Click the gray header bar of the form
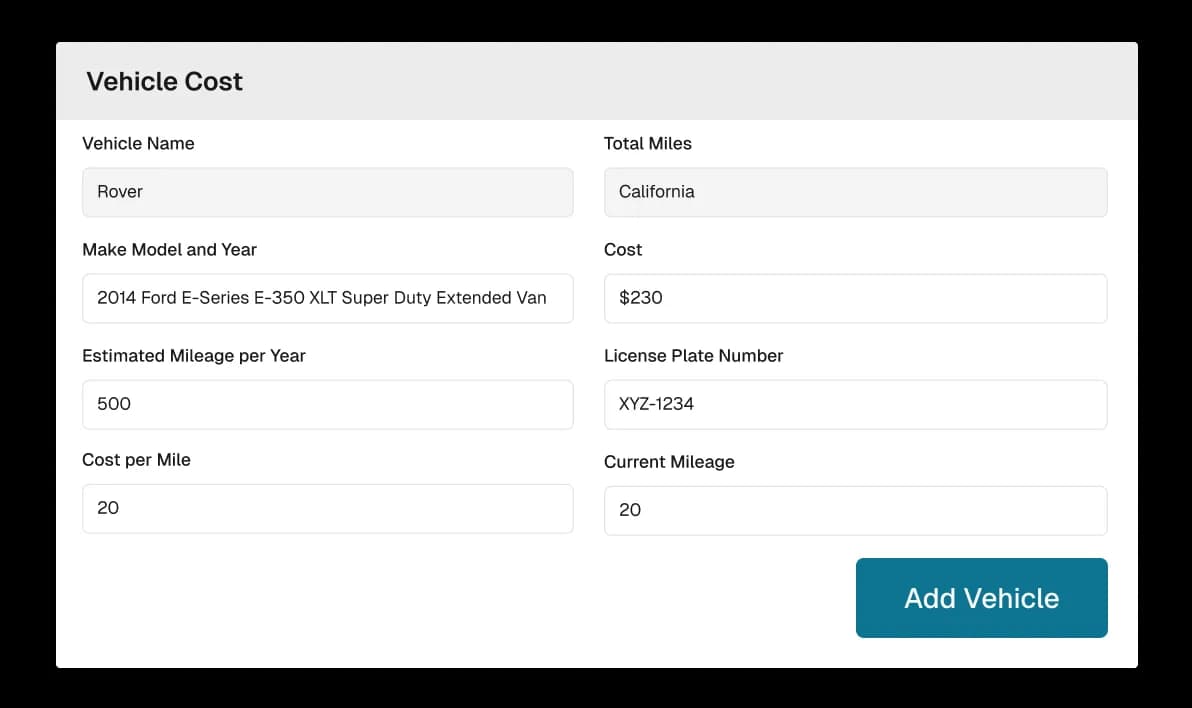Image resolution: width=1192 pixels, height=708 pixels. coord(600,80)
